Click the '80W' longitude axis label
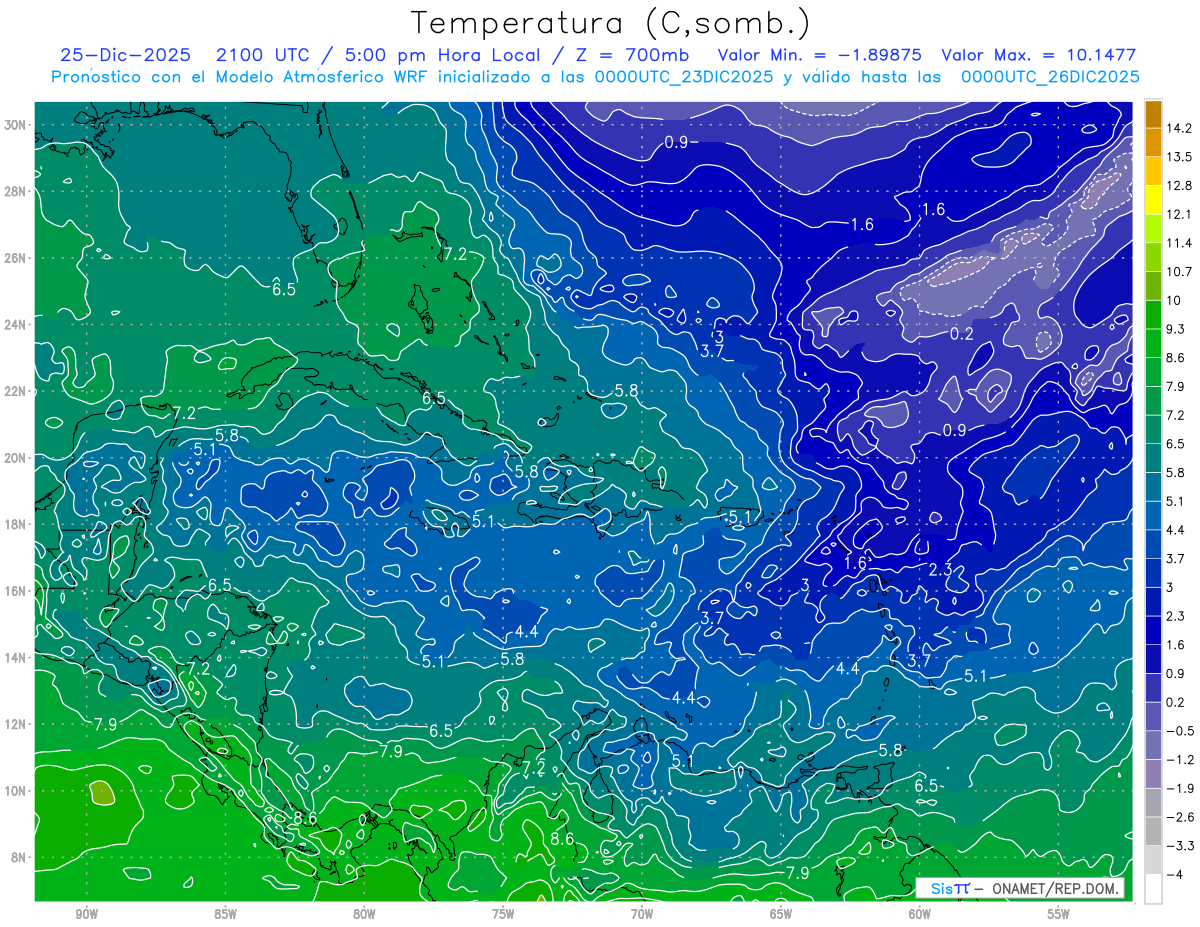1200x927 pixels. point(365,914)
